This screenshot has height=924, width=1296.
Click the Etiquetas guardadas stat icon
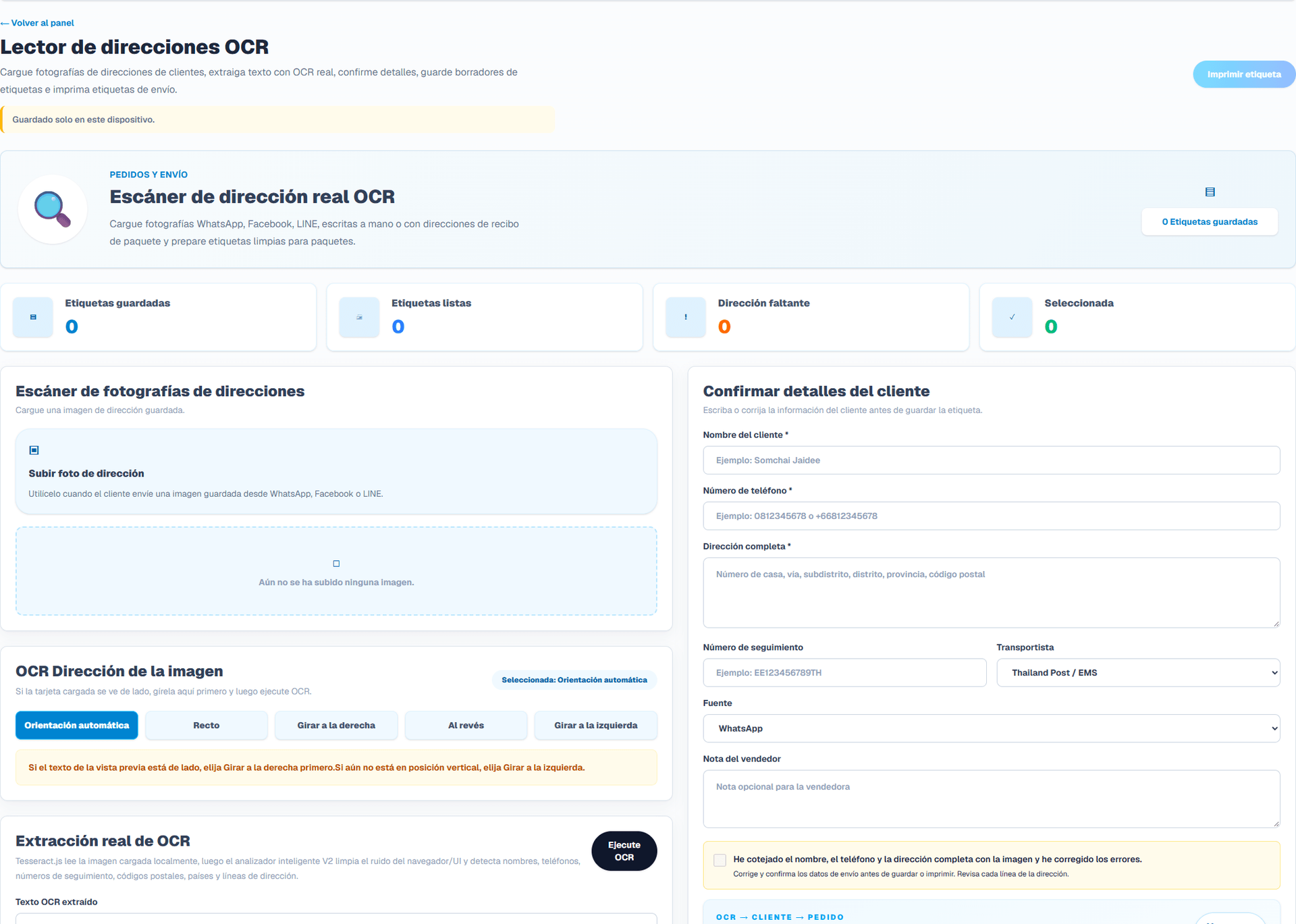click(x=33, y=317)
